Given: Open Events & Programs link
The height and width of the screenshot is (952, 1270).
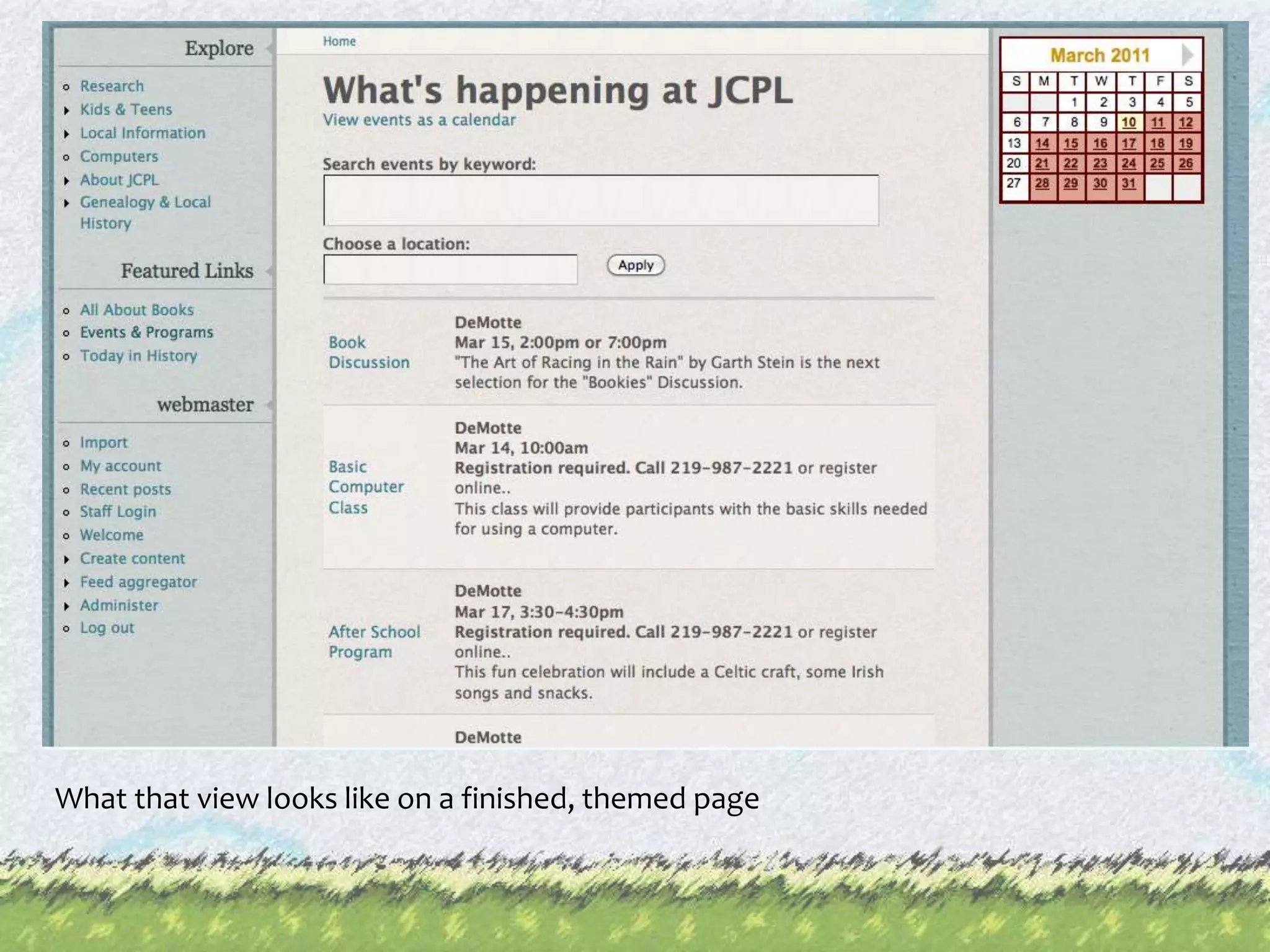Looking at the screenshot, I should click(x=146, y=333).
